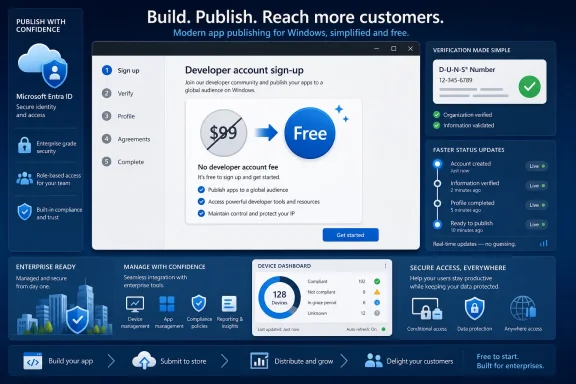Toggle the Access powerful developer tools check
Viewport: 576px width, 384px height.
pyautogui.click(x=201, y=201)
